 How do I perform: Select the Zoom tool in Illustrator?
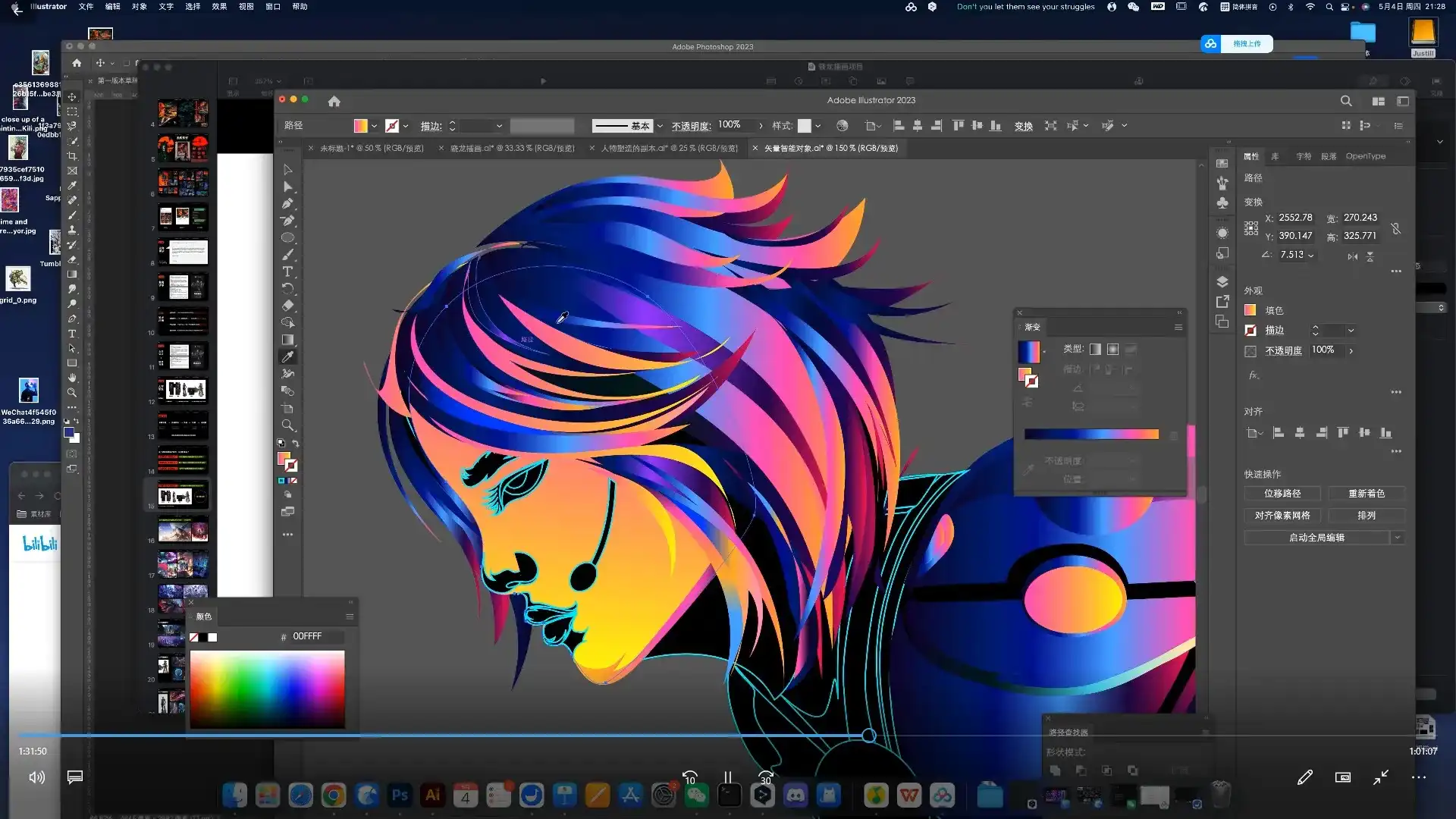(287, 425)
